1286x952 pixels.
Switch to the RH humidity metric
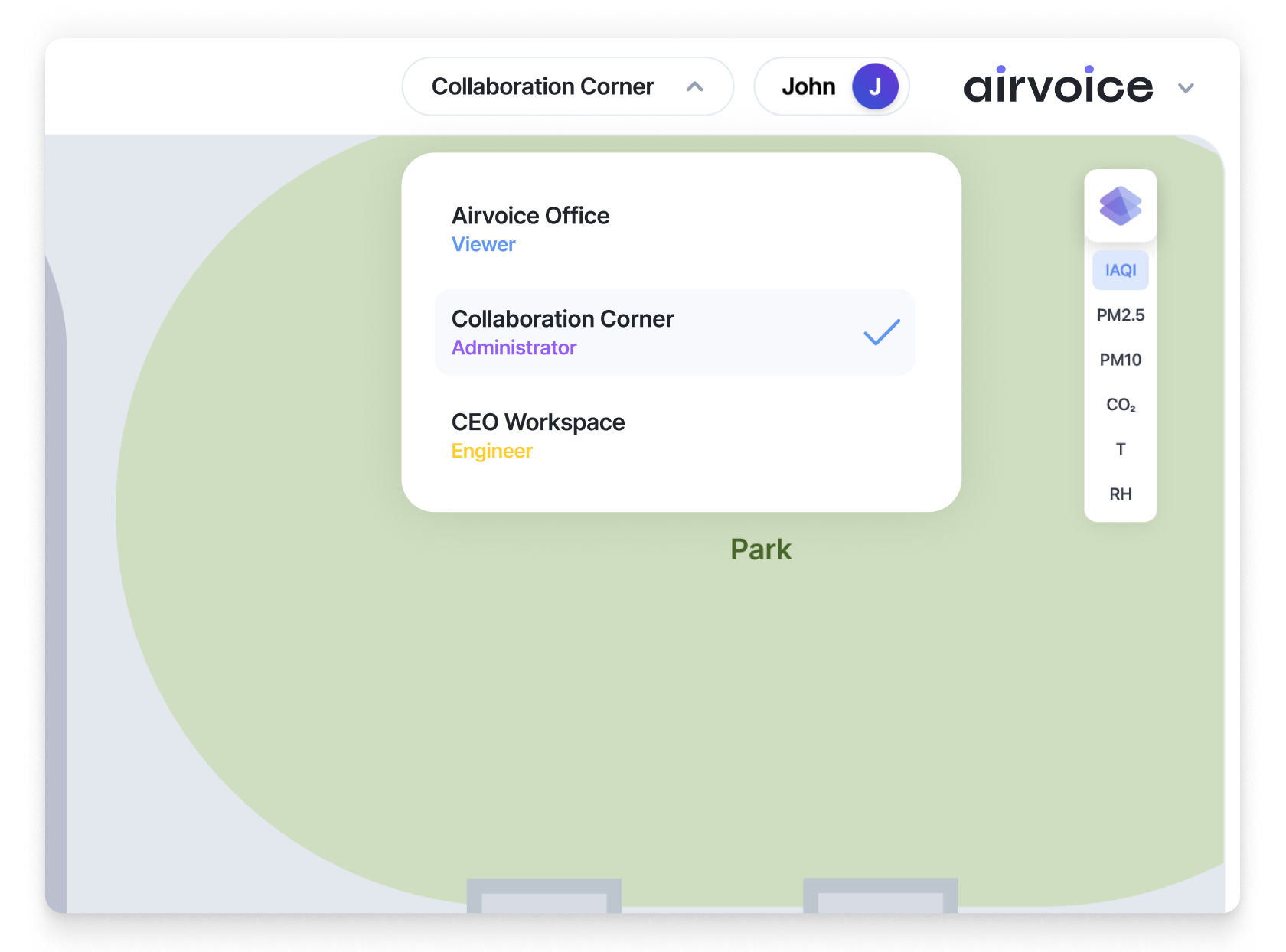tap(1121, 494)
